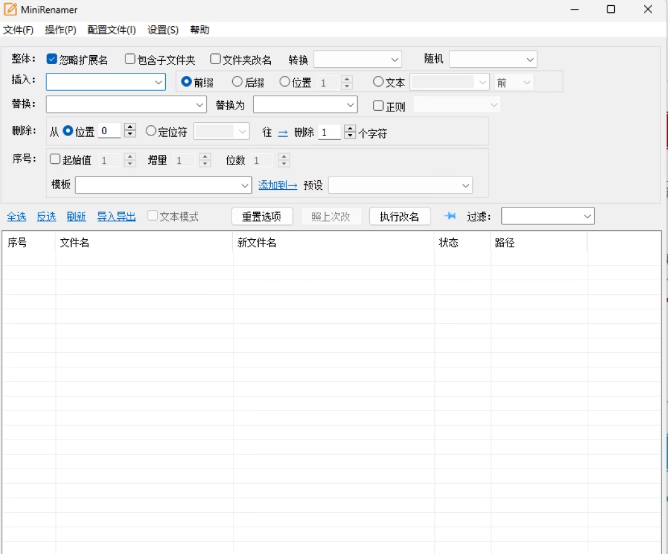Screen dimensions: 668x554
Task: Click the 重置选项 button
Action: pos(262,216)
